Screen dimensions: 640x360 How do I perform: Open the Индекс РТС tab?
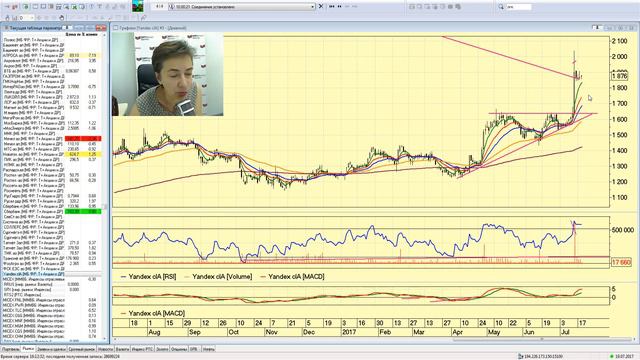142,349
